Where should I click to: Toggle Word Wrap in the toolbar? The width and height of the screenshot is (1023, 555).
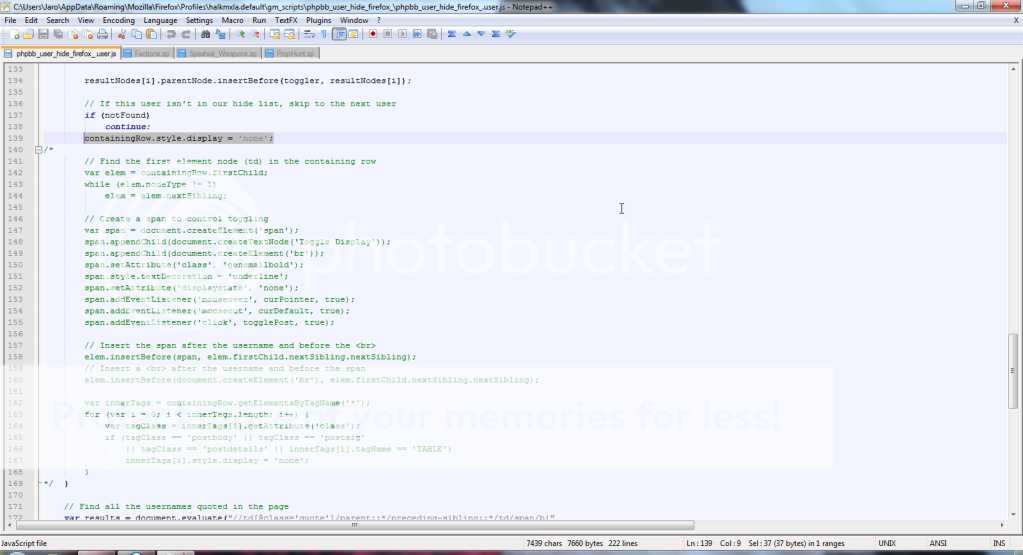coord(310,34)
